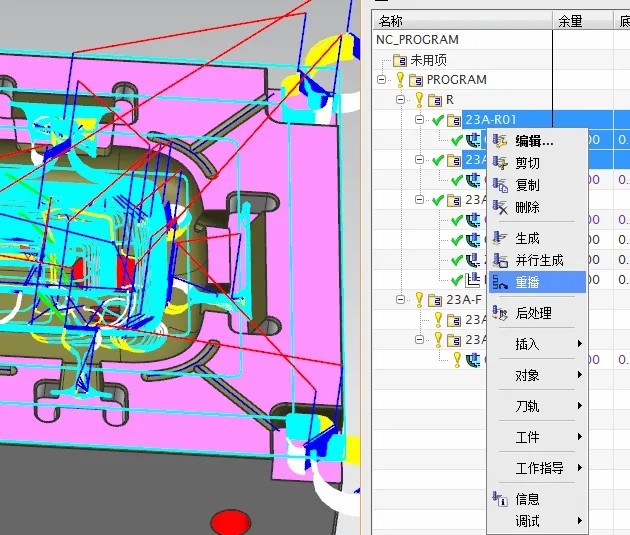The height and width of the screenshot is (535, 630).
Task: Click the Copy (复制) icon in context menu
Action: point(500,185)
